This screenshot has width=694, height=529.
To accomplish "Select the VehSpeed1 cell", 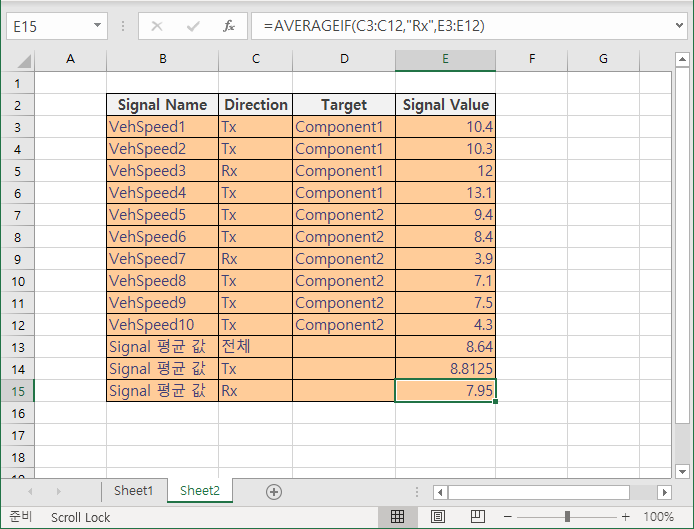I will pos(162,127).
